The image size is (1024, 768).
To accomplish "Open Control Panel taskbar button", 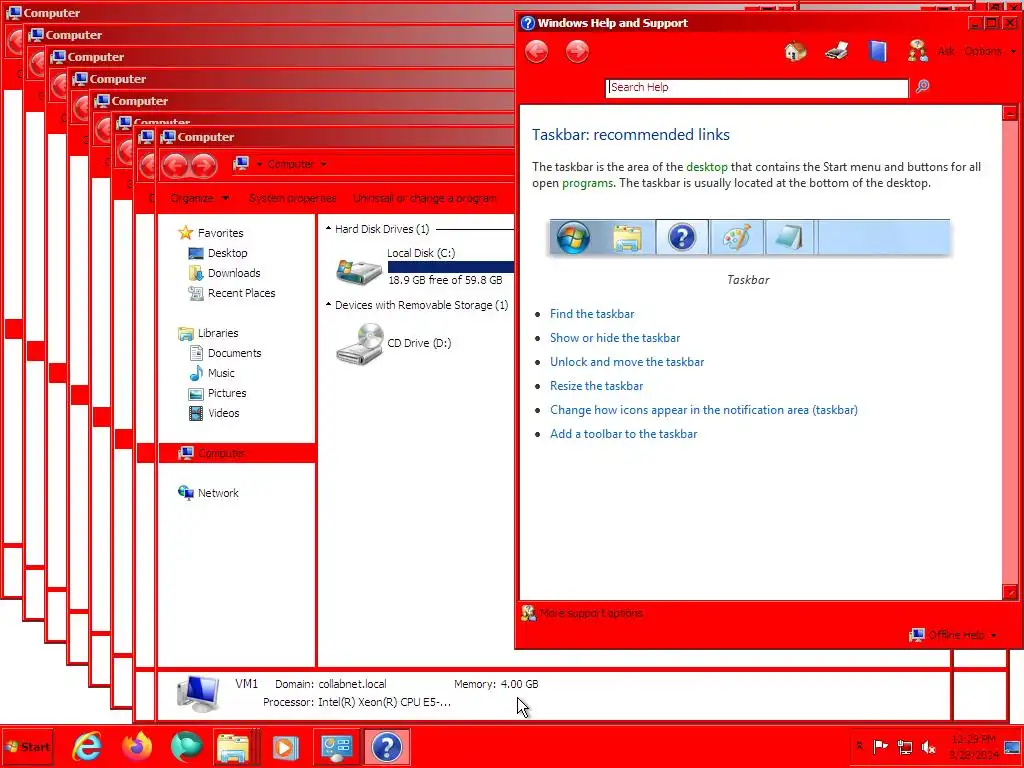I will click(336, 747).
